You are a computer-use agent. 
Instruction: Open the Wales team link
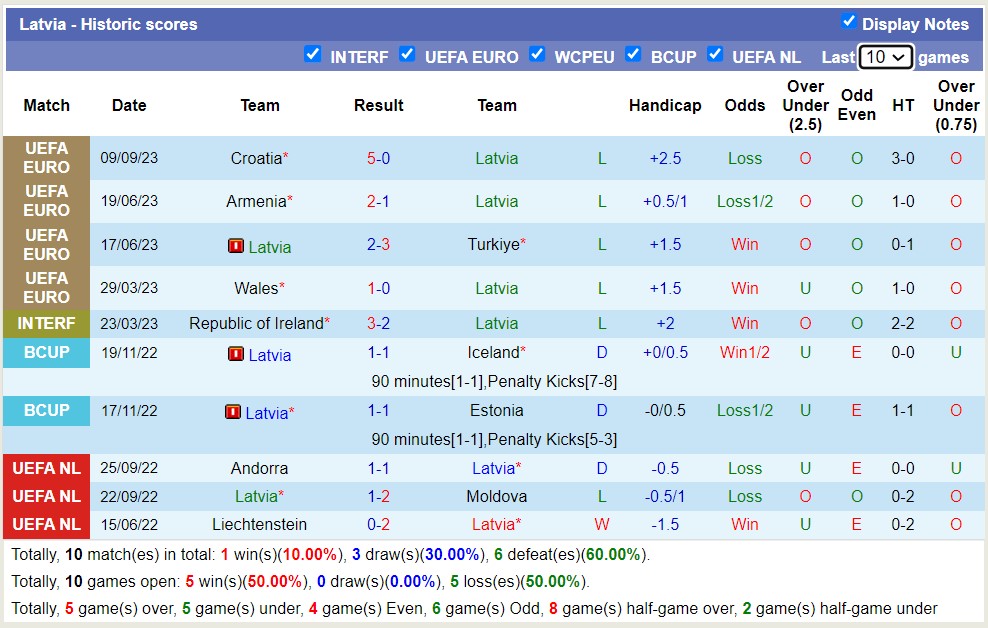point(256,288)
